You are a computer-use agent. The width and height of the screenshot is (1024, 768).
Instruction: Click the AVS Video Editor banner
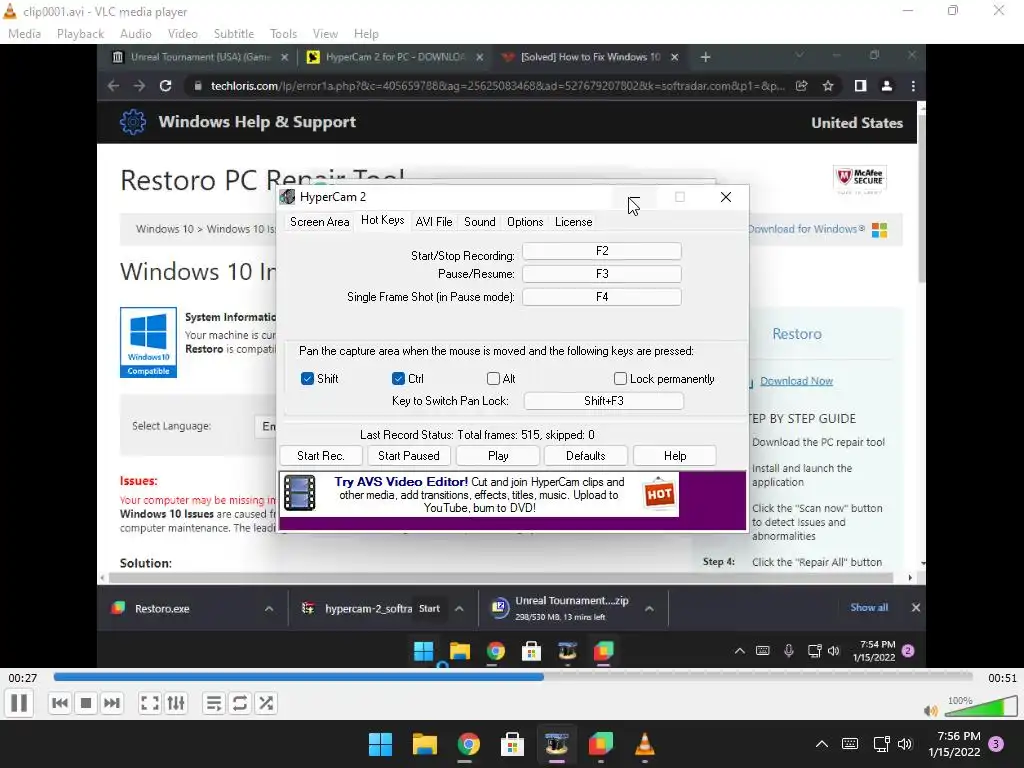[x=479, y=494]
